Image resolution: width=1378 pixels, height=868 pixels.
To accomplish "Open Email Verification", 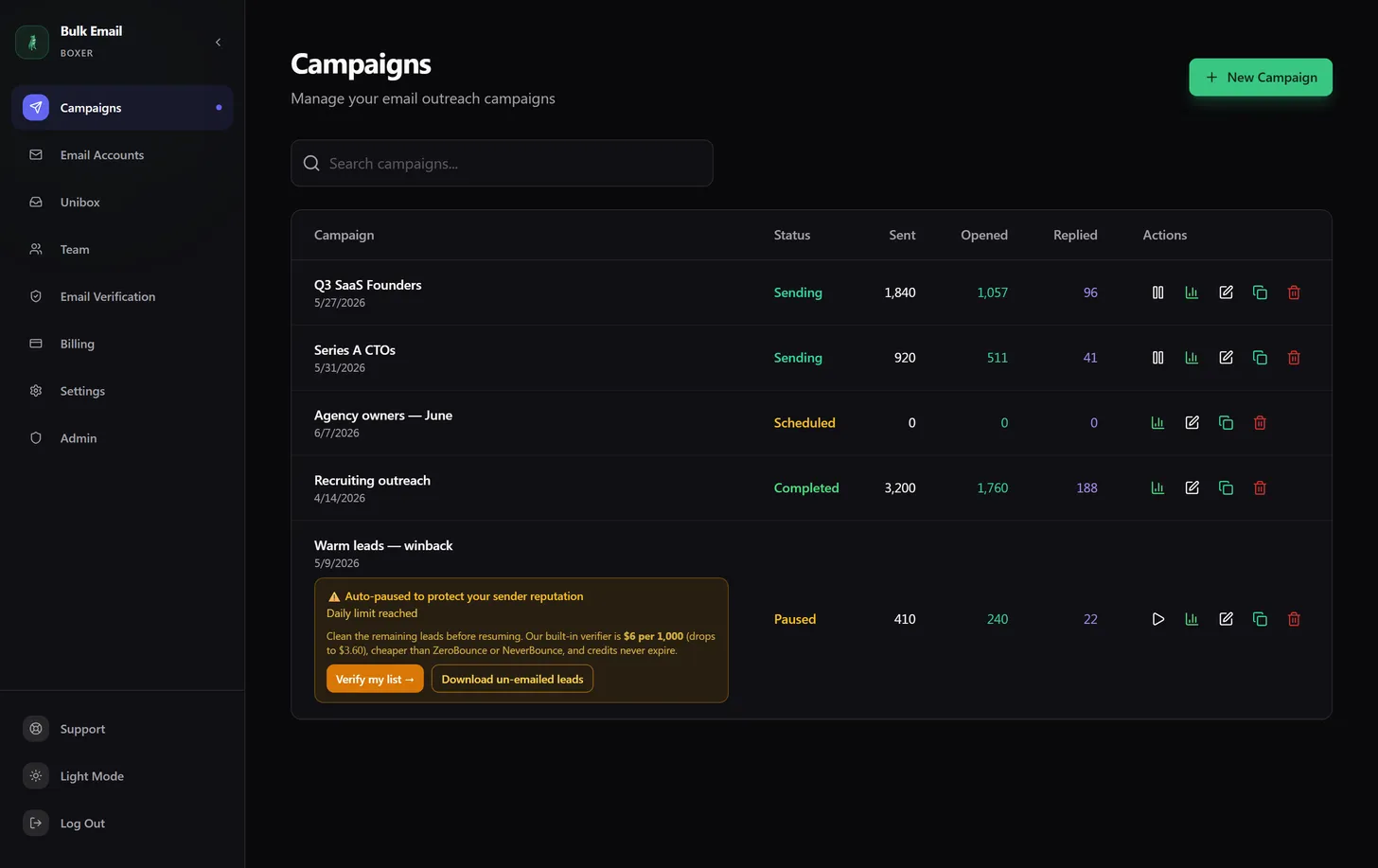I will pos(122,296).
